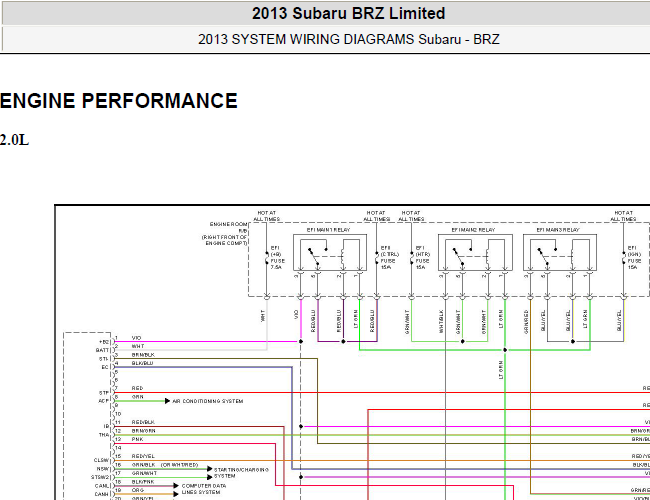Click the vertical "VIO" label below relay box

pos(296,315)
